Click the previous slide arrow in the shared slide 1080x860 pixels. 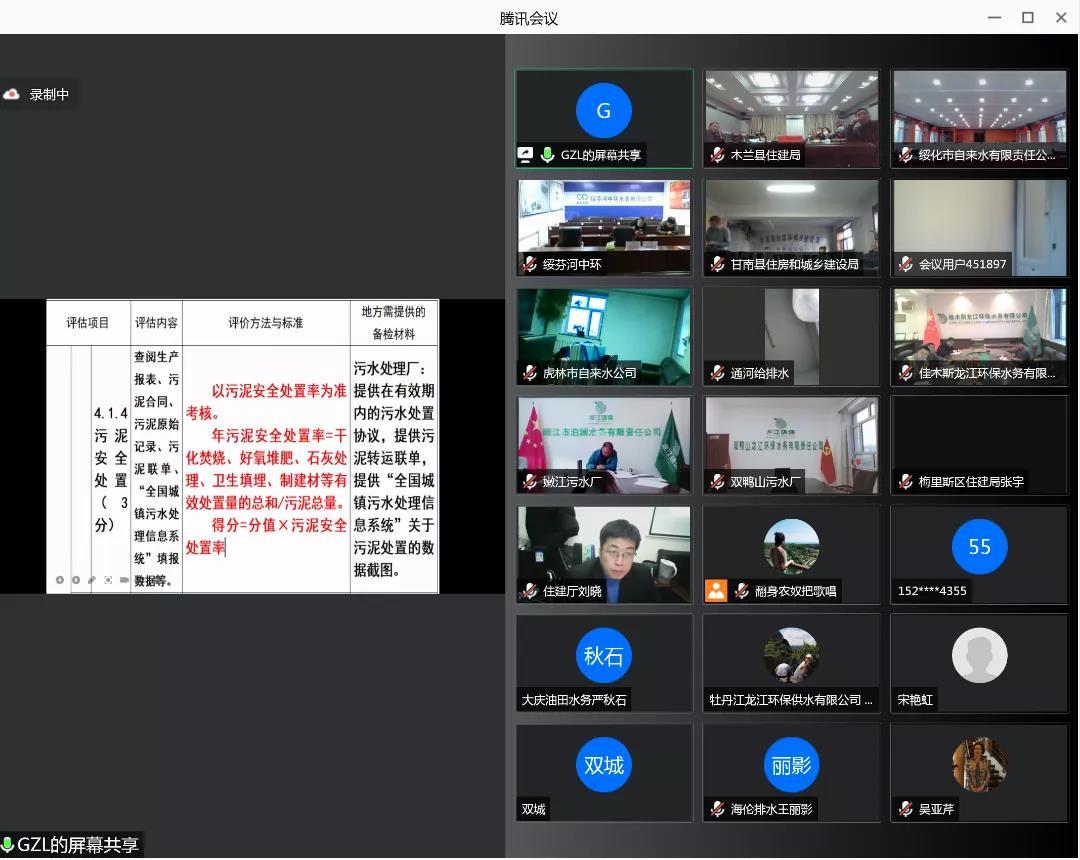[x=59, y=580]
